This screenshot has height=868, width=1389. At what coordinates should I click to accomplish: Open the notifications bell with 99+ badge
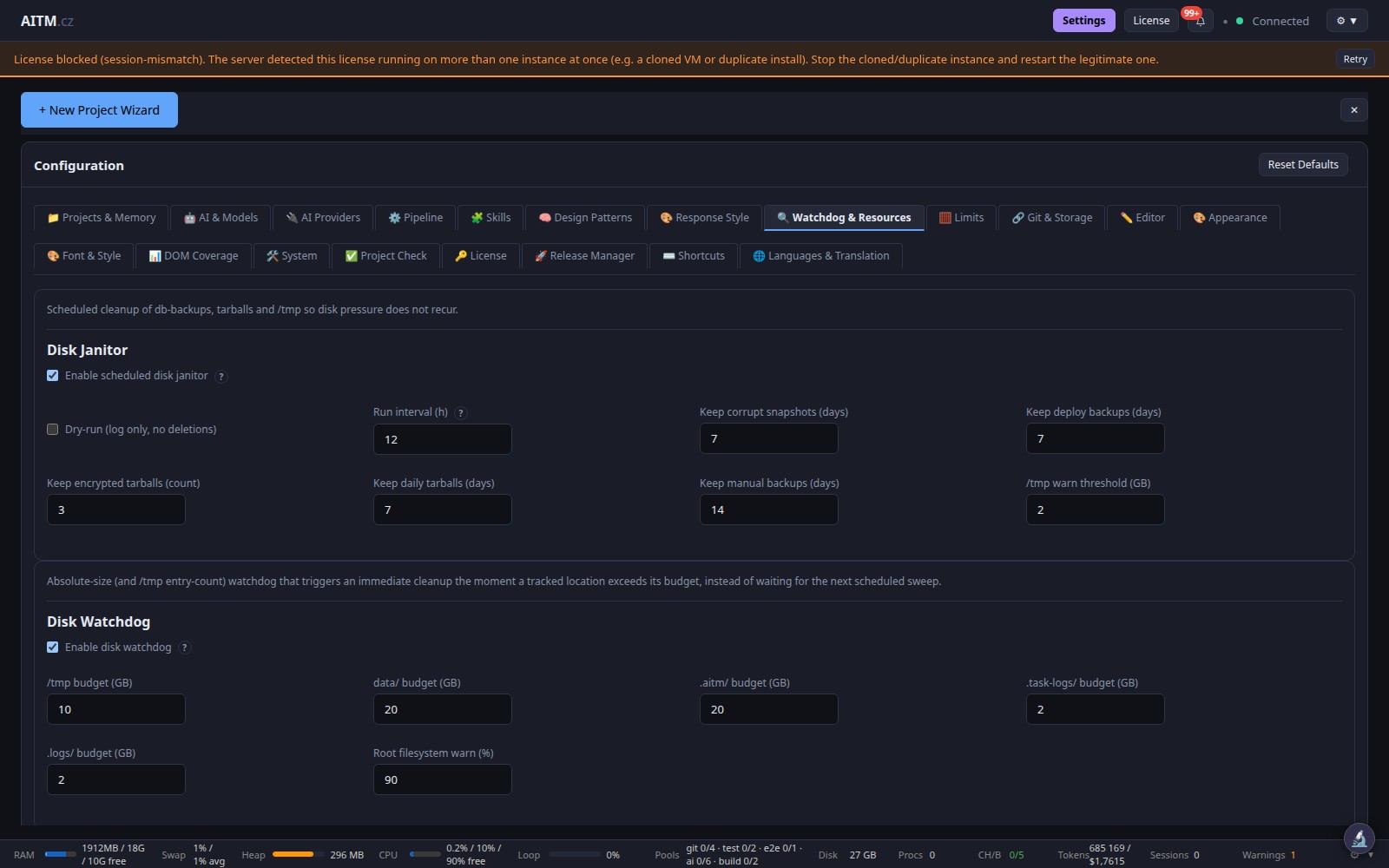(1201, 20)
